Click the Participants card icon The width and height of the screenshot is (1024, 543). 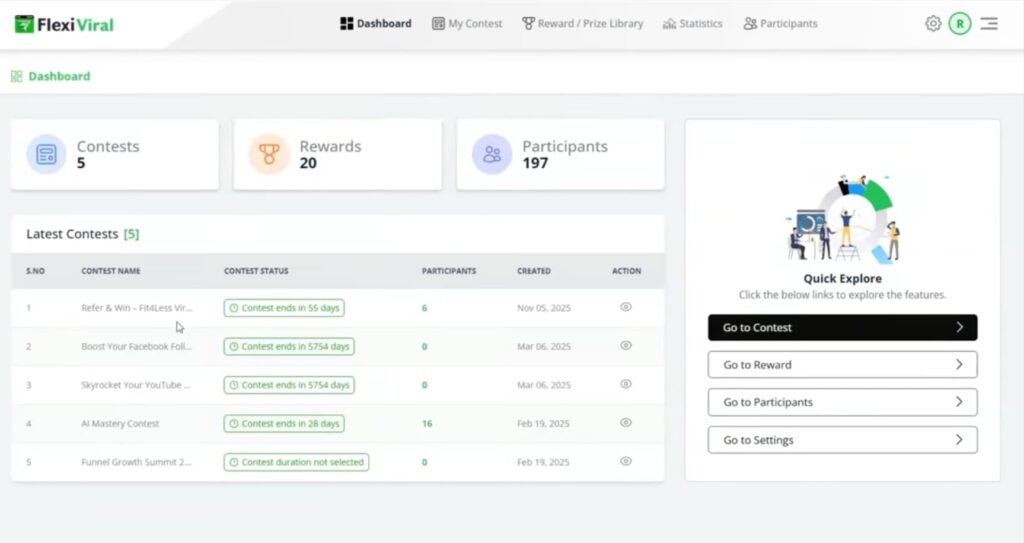coord(492,155)
